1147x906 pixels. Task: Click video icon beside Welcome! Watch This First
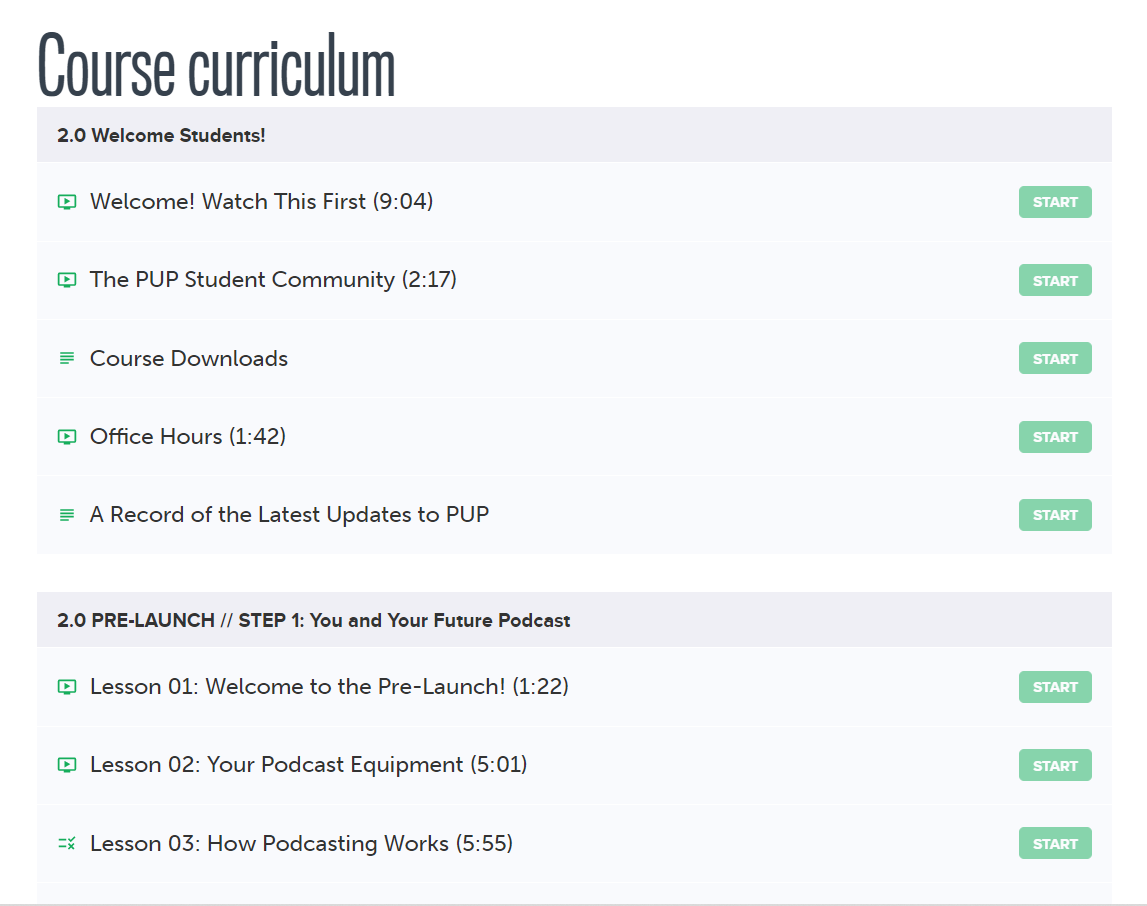[x=67, y=202]
